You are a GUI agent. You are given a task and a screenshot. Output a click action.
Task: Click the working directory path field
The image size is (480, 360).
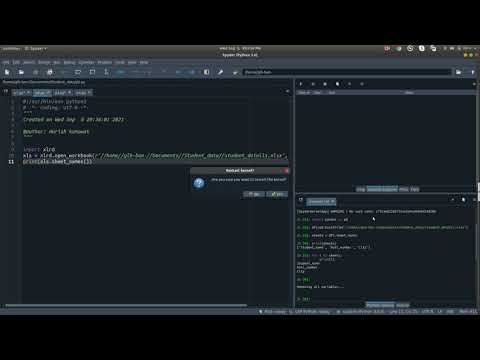[347, 72]
